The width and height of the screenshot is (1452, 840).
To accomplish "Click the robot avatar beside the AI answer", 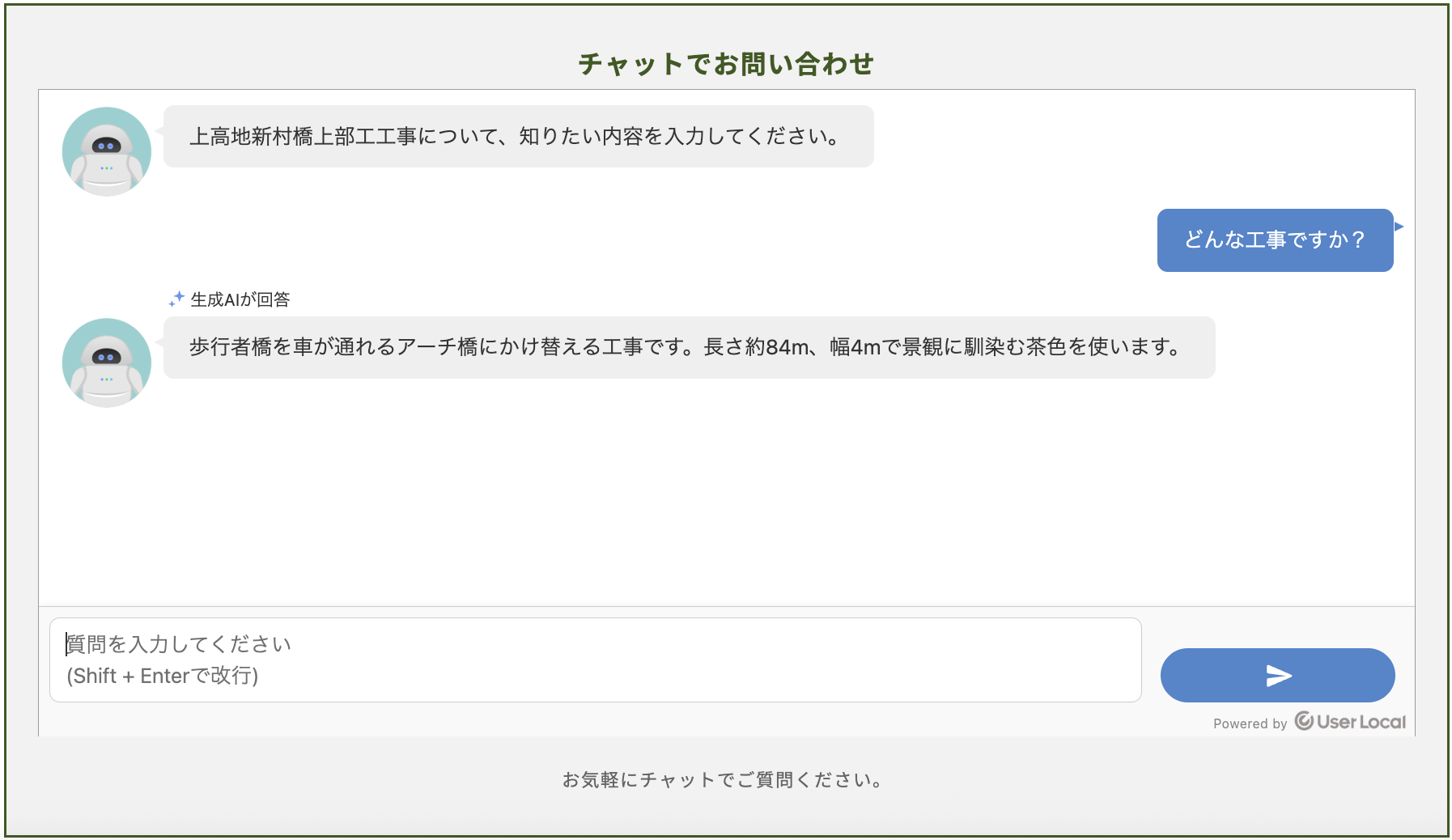I will (x=107, y=363).
